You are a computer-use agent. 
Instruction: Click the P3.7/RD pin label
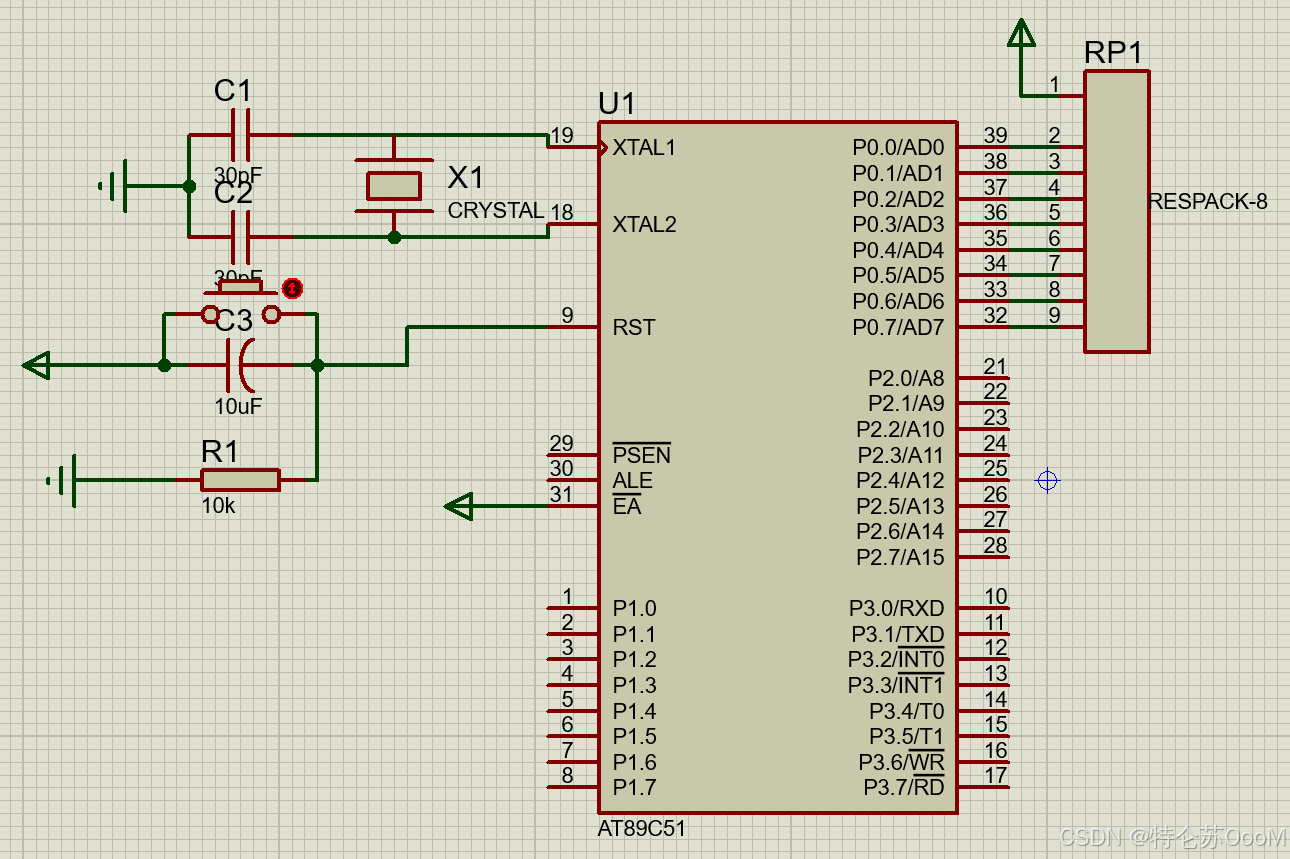coord(904,788)
